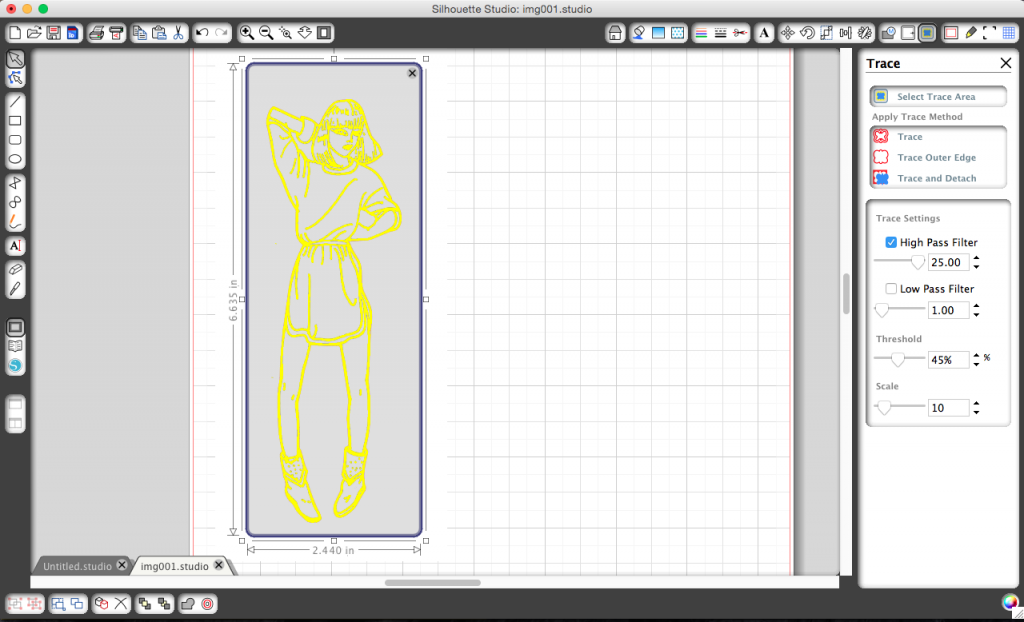Redo the undone action
1024x622 pixels.
point(221,33)
